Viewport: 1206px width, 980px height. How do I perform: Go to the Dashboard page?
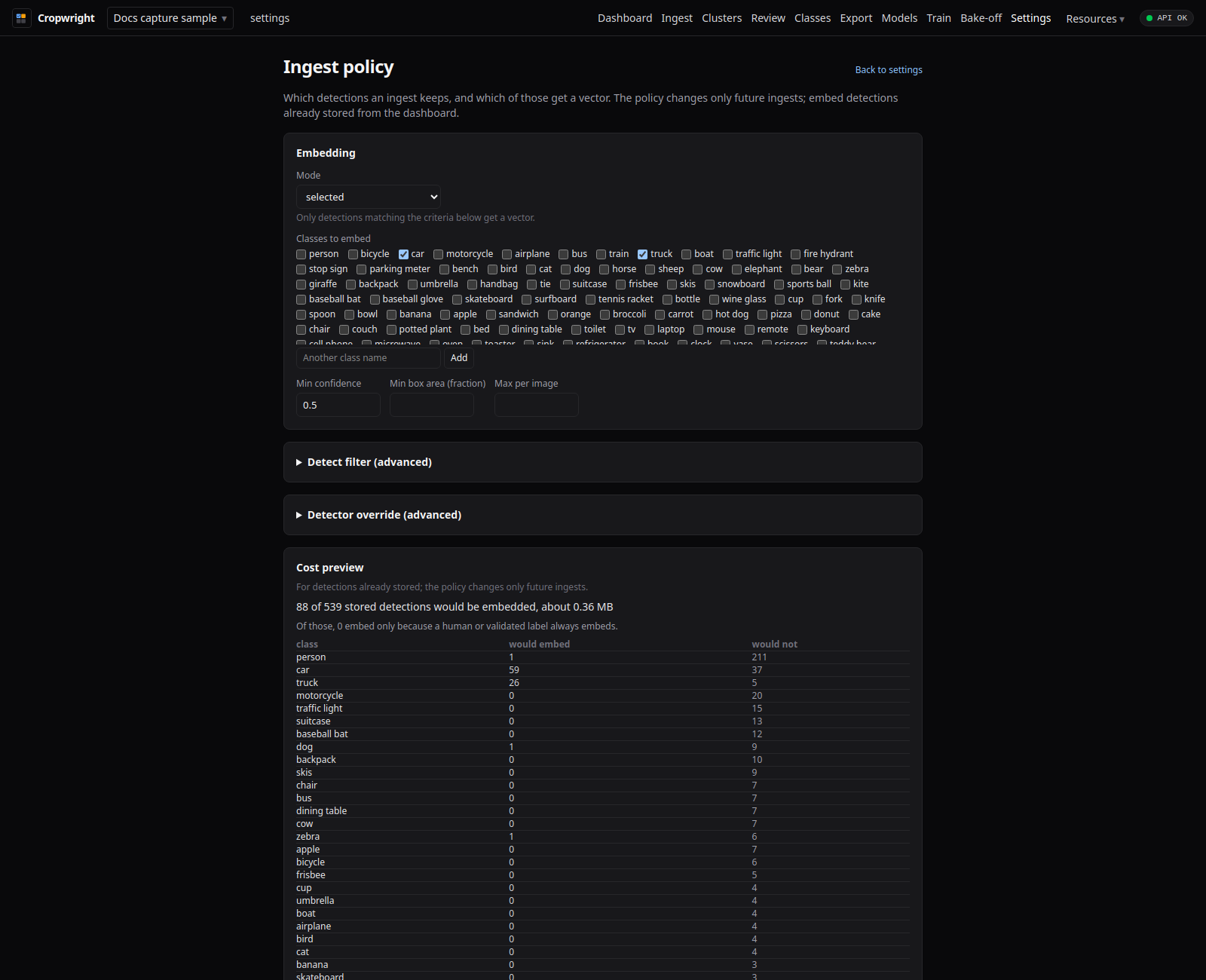625,18
